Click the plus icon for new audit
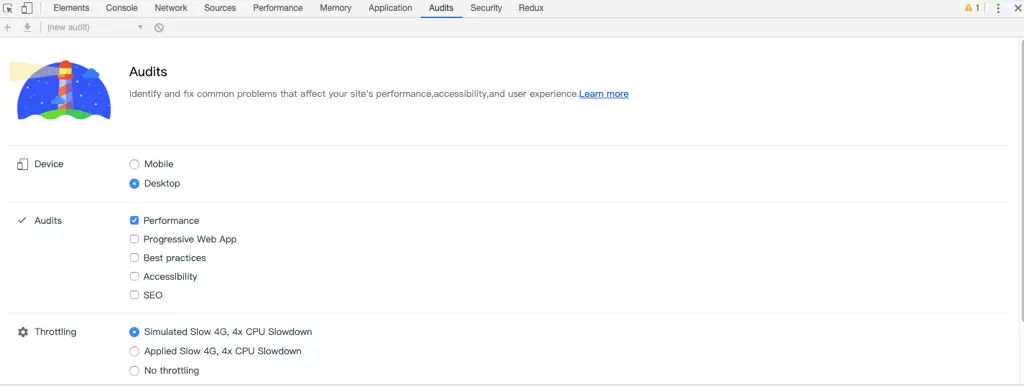Screen dimensions: 1024x386 pos(8,27)
